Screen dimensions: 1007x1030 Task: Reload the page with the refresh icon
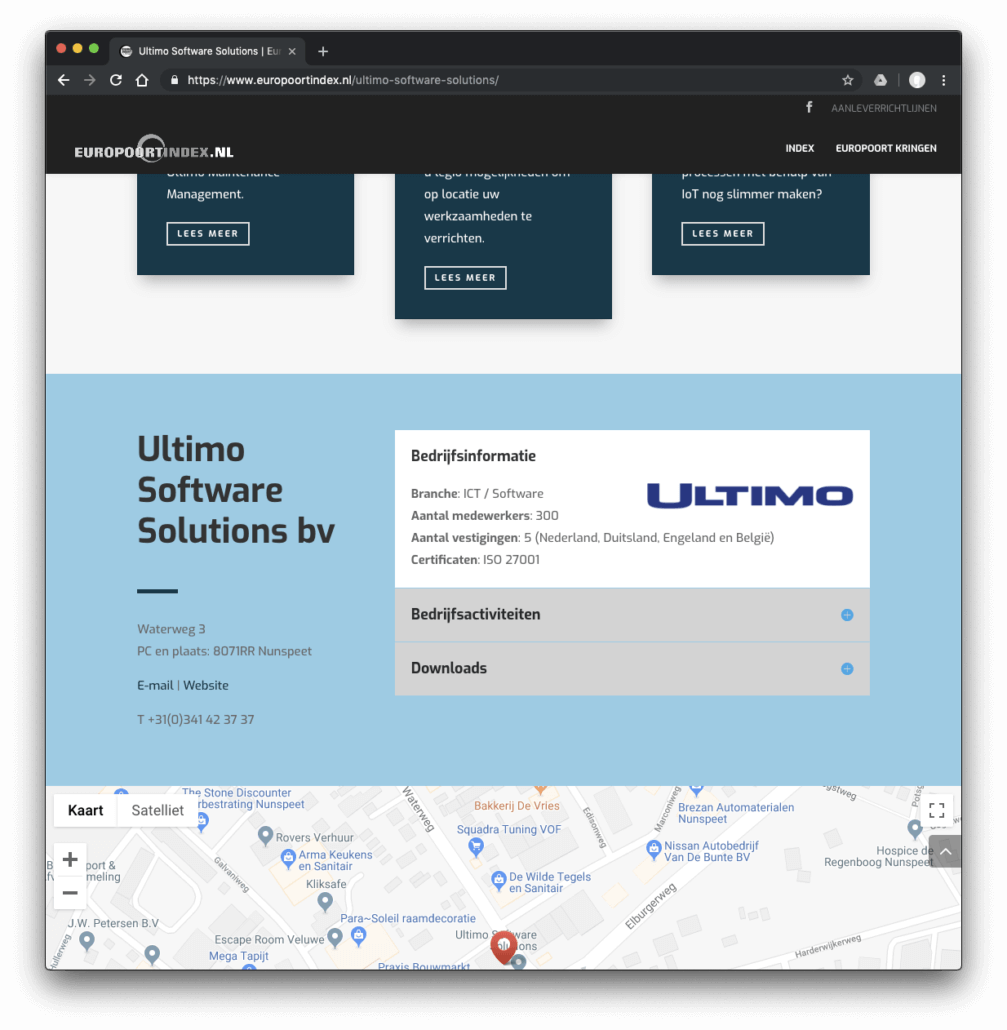point(116,80)
